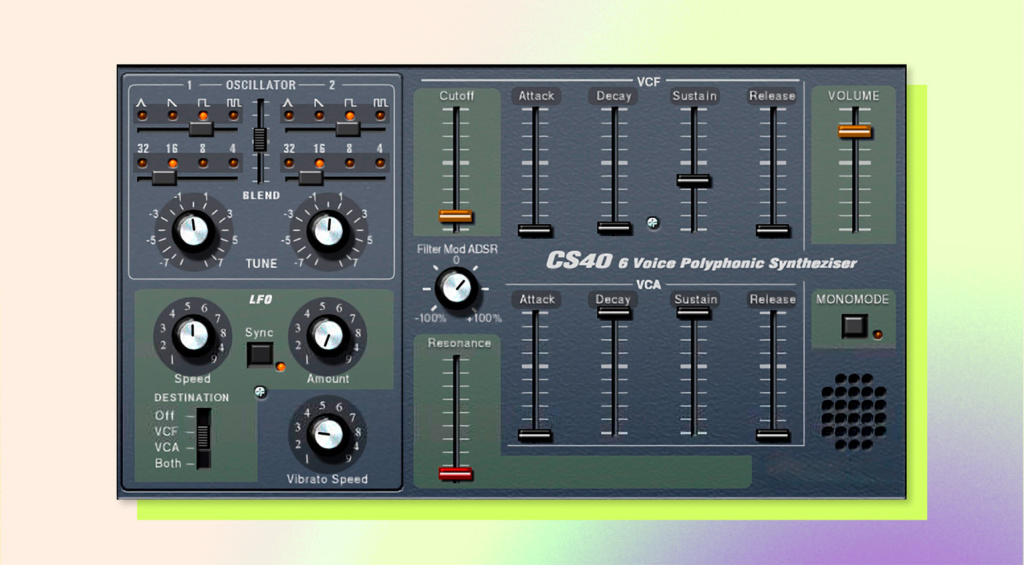Viewport: 1024px width, 565px height.
Task: Set Oscillator 2 octave LED to 16
Action: pos(319,163)
